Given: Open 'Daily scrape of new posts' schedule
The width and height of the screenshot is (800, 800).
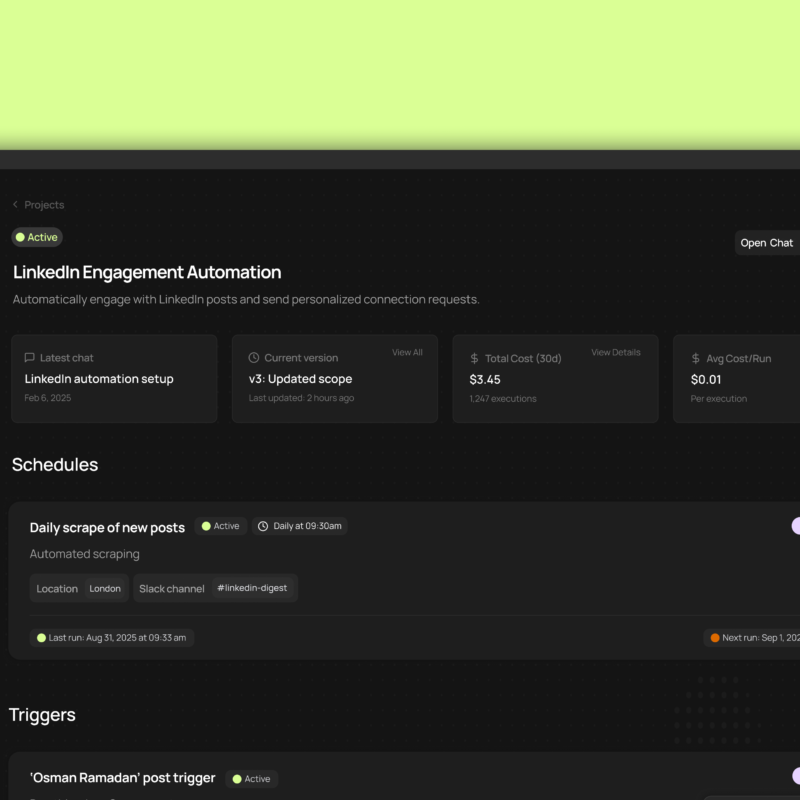Looking at the screenshot, I should (107, 528).
